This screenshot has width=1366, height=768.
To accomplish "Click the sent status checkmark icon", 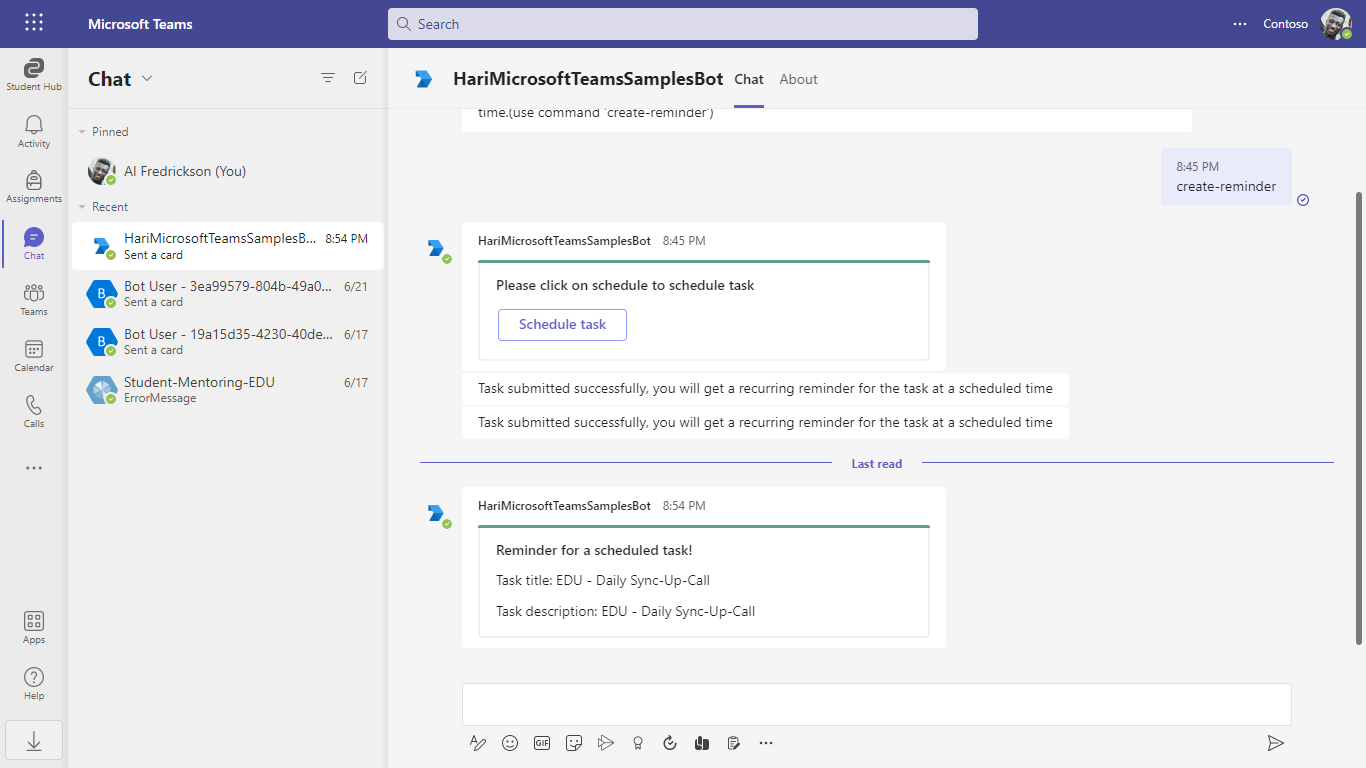I will pyautogui.click(x=1303, y=200).
